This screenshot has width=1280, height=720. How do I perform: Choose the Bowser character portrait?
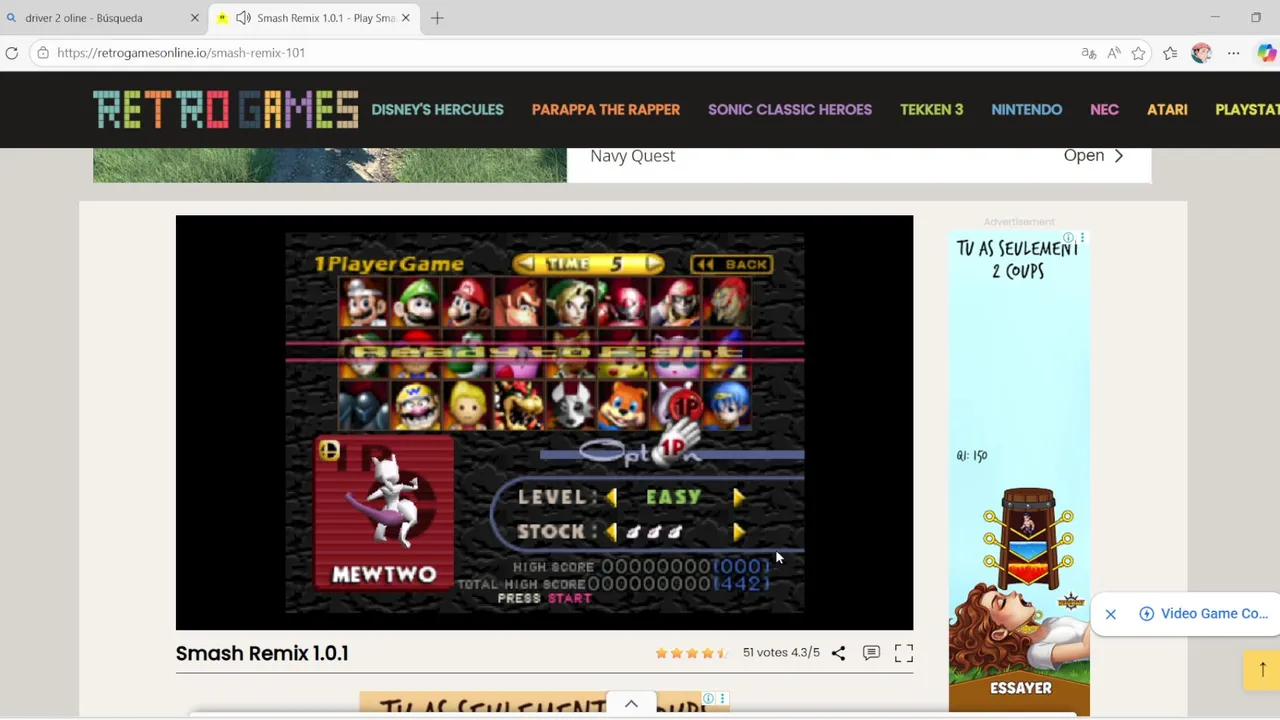519,405
